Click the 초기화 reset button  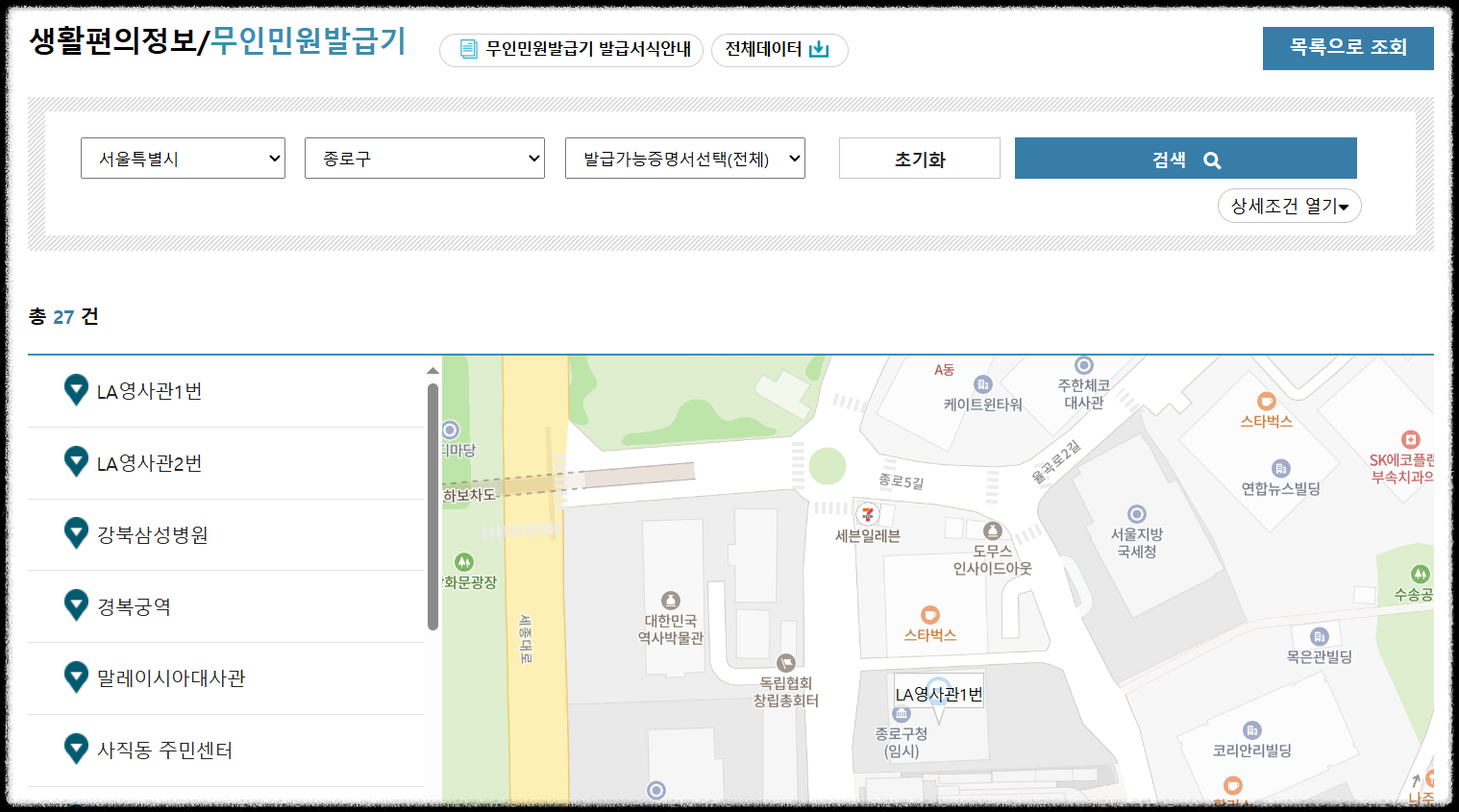click(920, 159)
